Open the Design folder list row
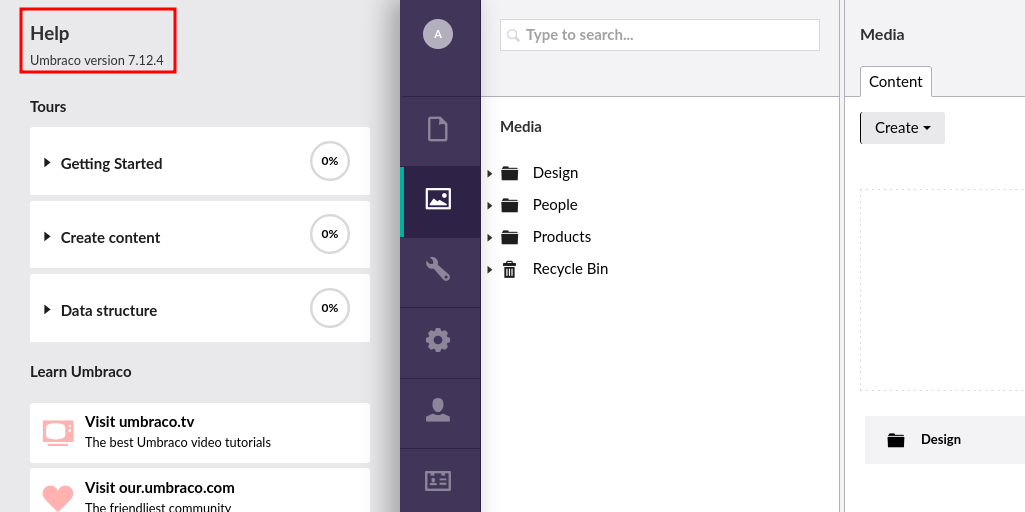1025x512 pixels. pyautogui.click(x=945, y=440)
